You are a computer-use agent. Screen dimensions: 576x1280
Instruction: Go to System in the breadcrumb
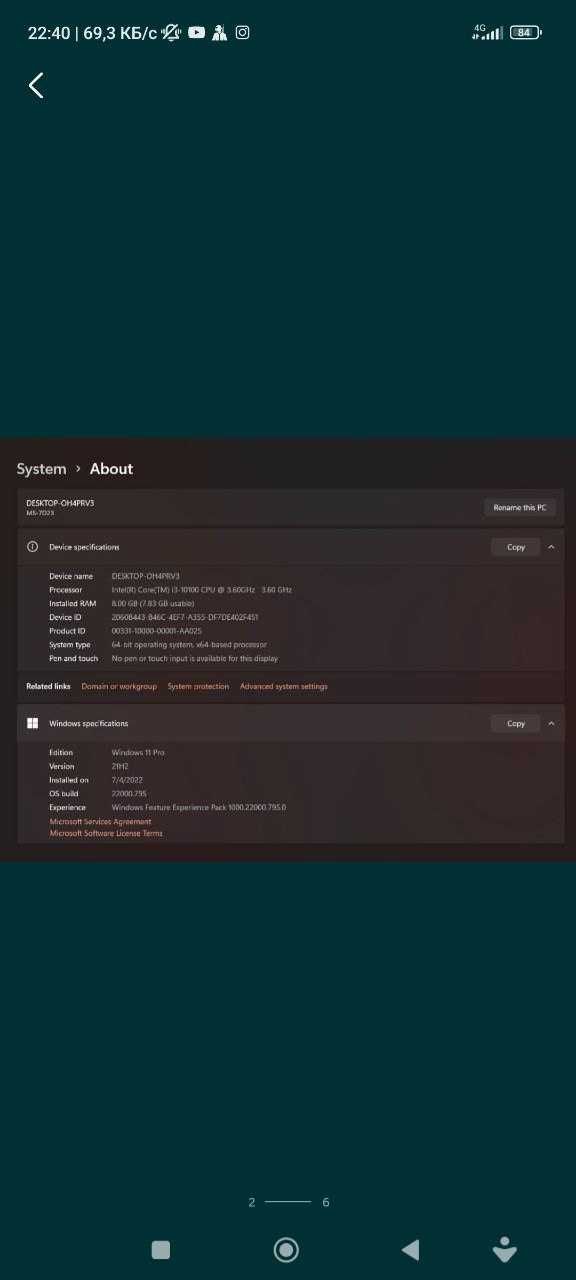point(41,469)
